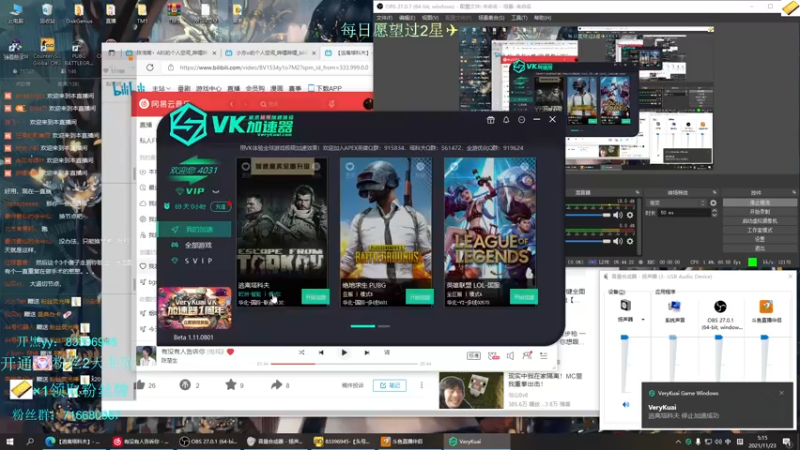Favorite the PUBG card heart icon
Image resolution: width=800 pixels, height=450 pixels.
click(349, 166)
